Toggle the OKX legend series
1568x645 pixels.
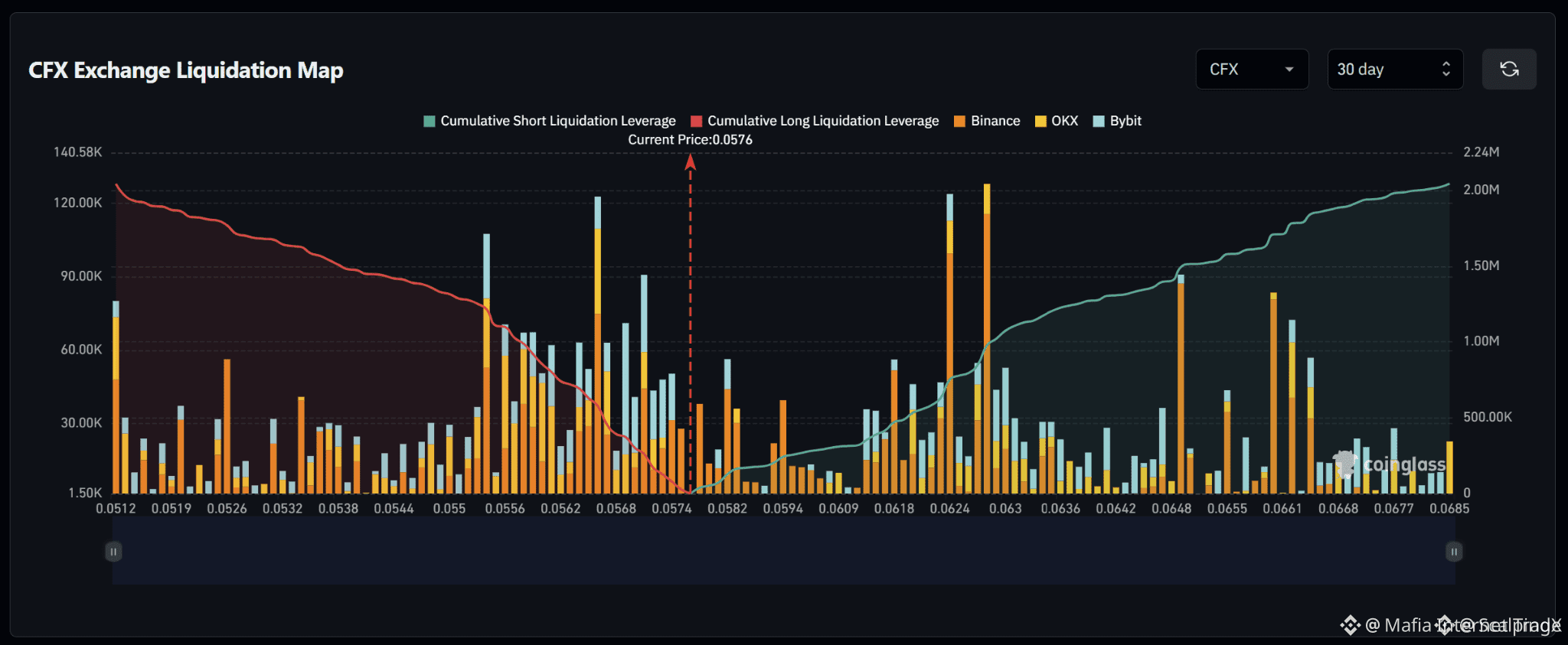coord(1057,121)
